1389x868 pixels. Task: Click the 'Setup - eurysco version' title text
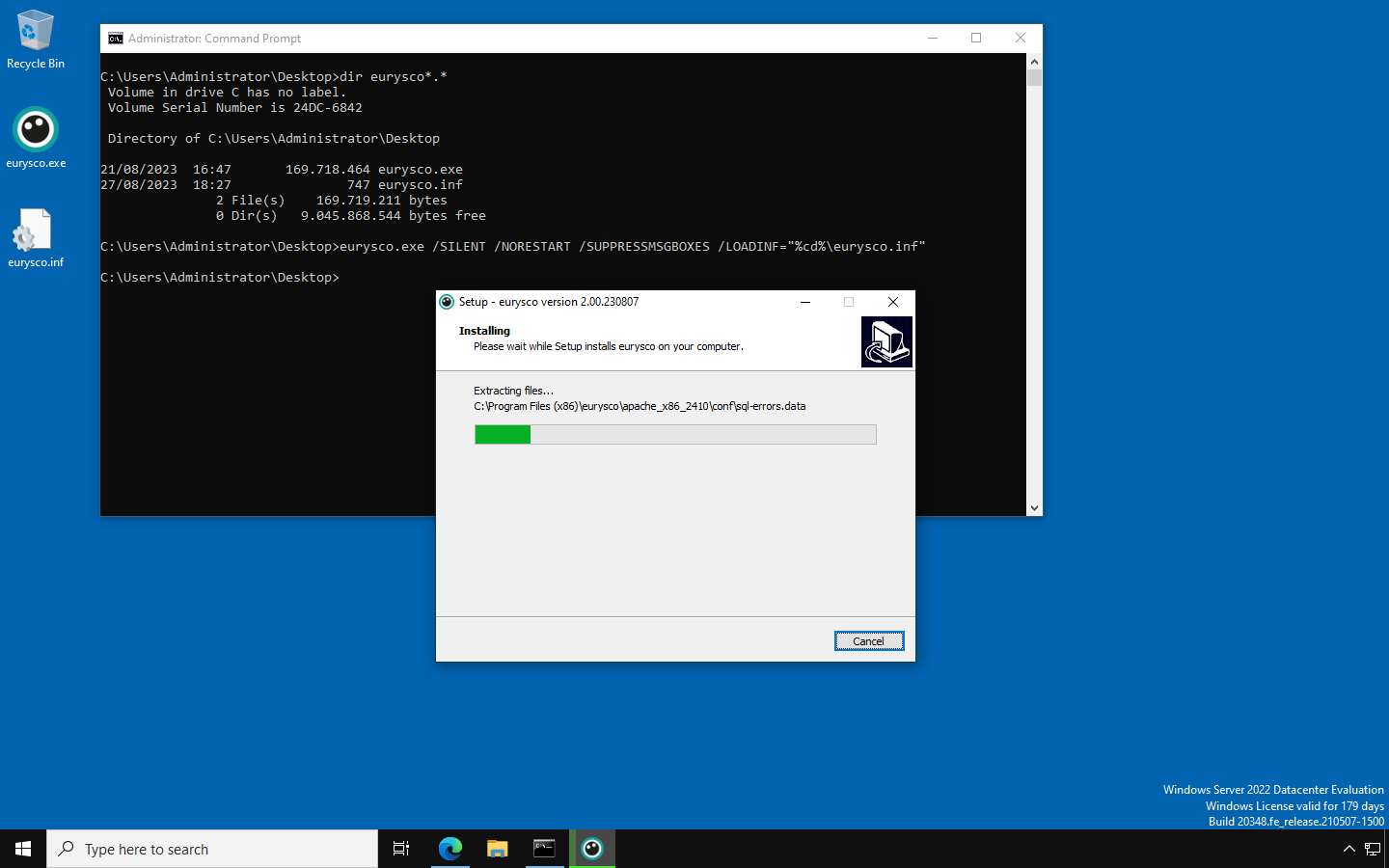coord(549,302)
